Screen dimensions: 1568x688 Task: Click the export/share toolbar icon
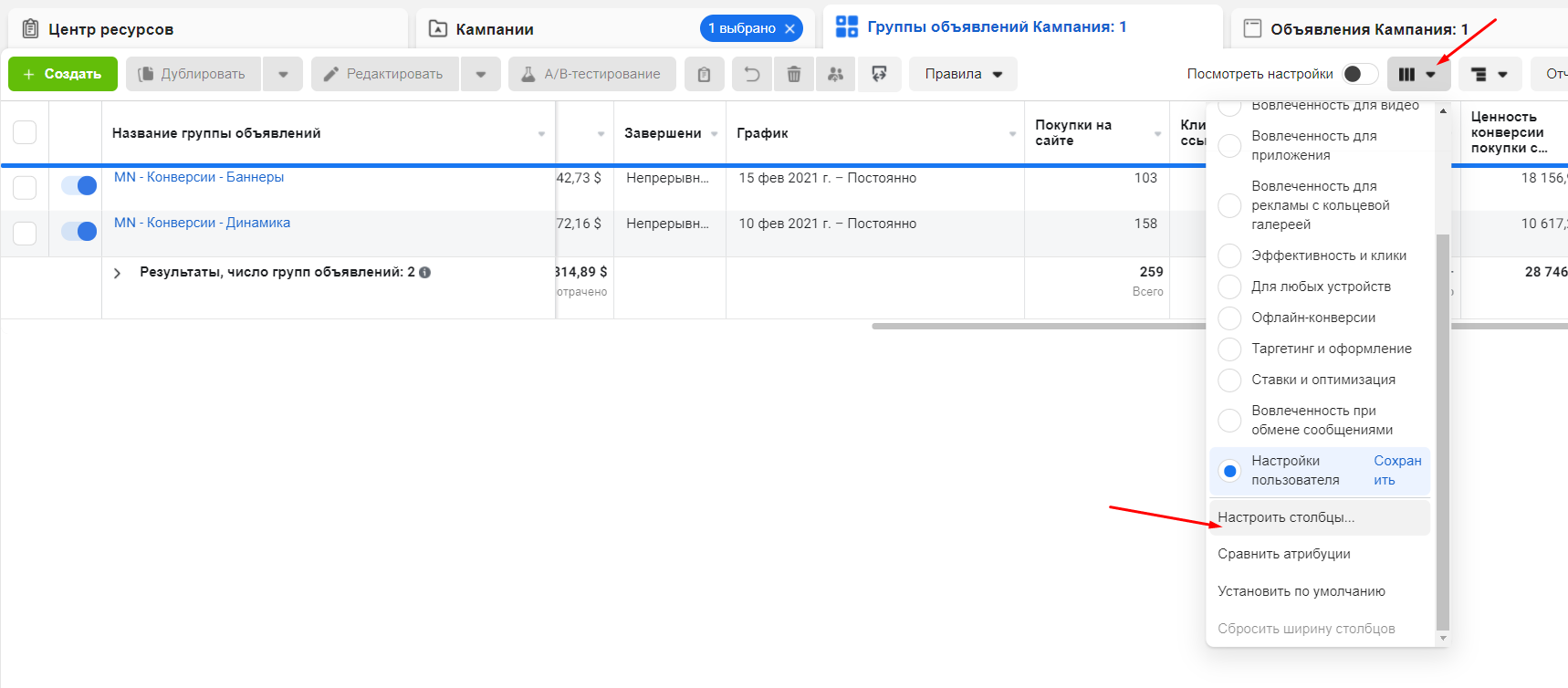(x=879, y=74)
